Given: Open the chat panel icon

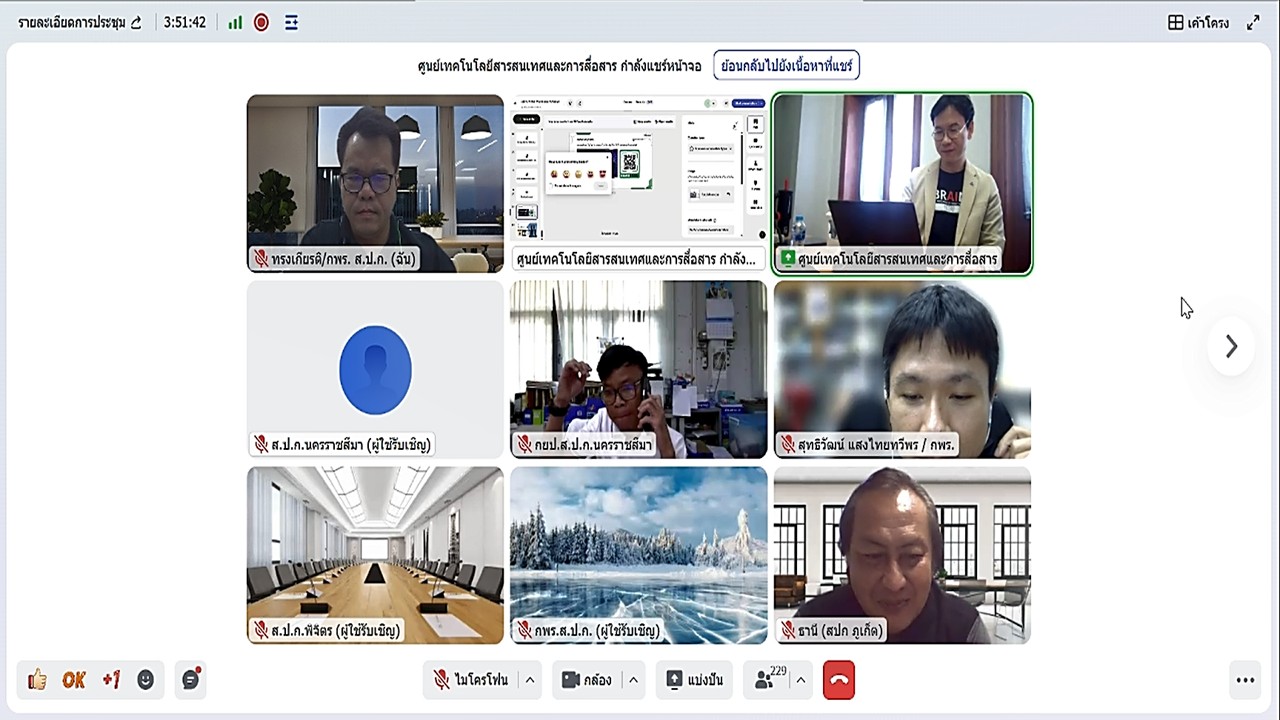Looking at the screenshot, I should (190, 680).
